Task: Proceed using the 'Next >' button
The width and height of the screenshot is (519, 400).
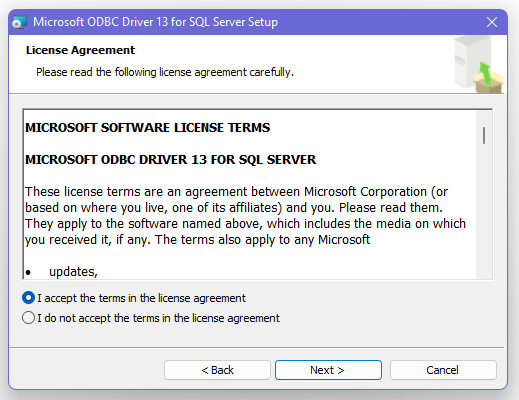Action: (328, 370)
